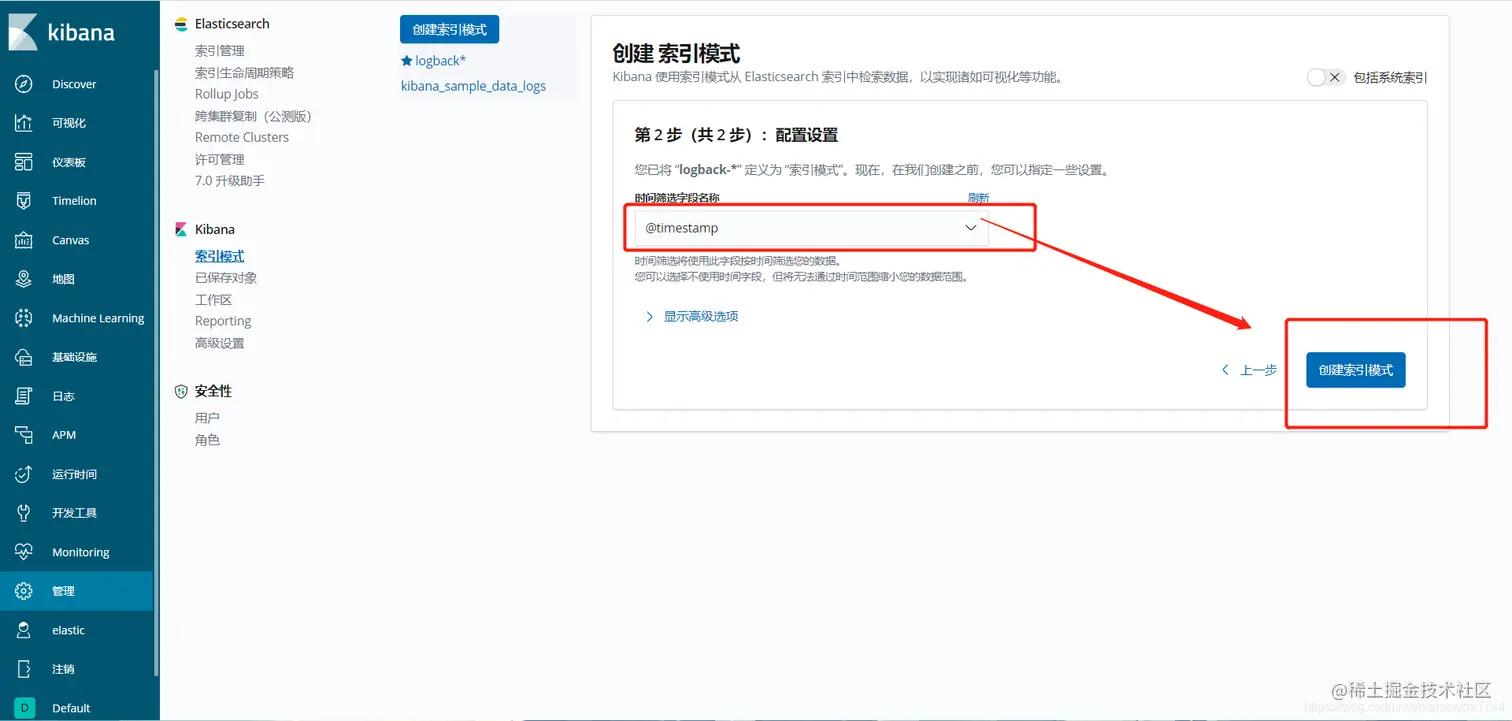Viewport: 1512px width, 721px height.
Task: Open Advanced Settings (高级设置)
Action: tap(220, 343)
